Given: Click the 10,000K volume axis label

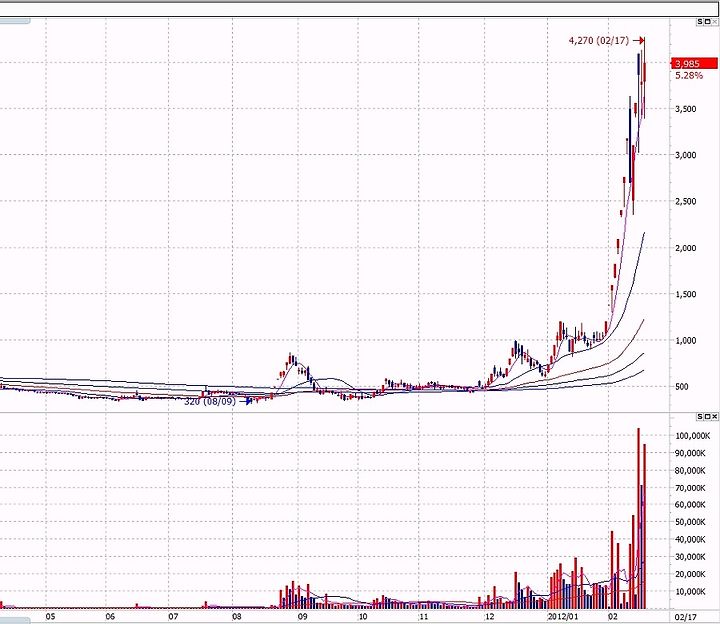Looking at the screenshot, I should (690, 592).
